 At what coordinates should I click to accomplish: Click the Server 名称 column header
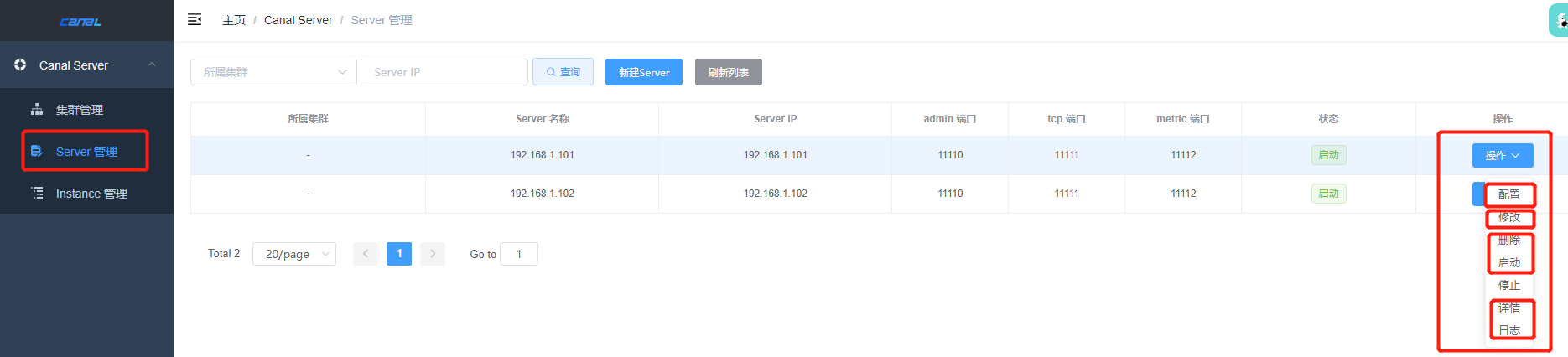point(543,119)
